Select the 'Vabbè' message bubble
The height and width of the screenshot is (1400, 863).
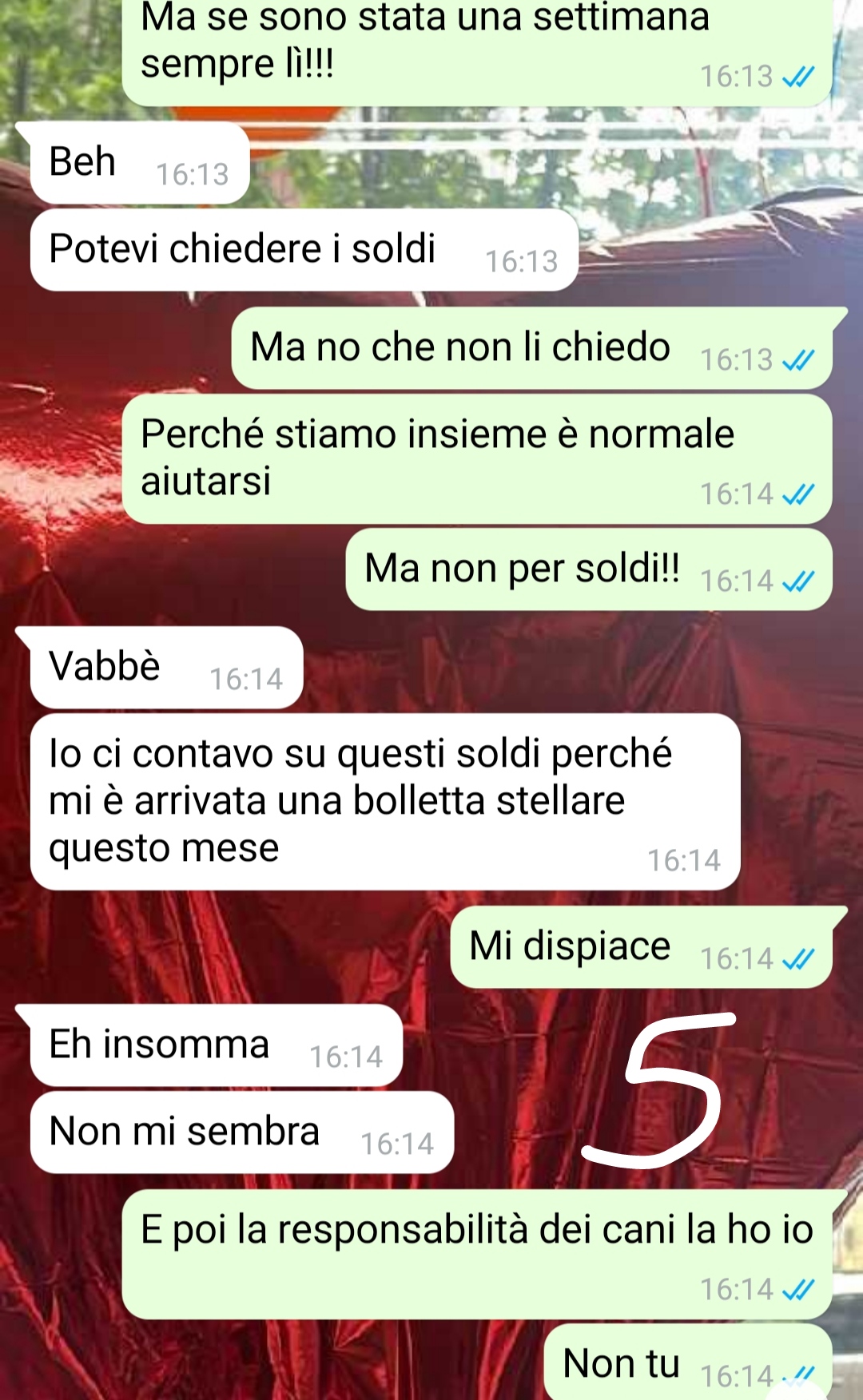pos(166,668)
